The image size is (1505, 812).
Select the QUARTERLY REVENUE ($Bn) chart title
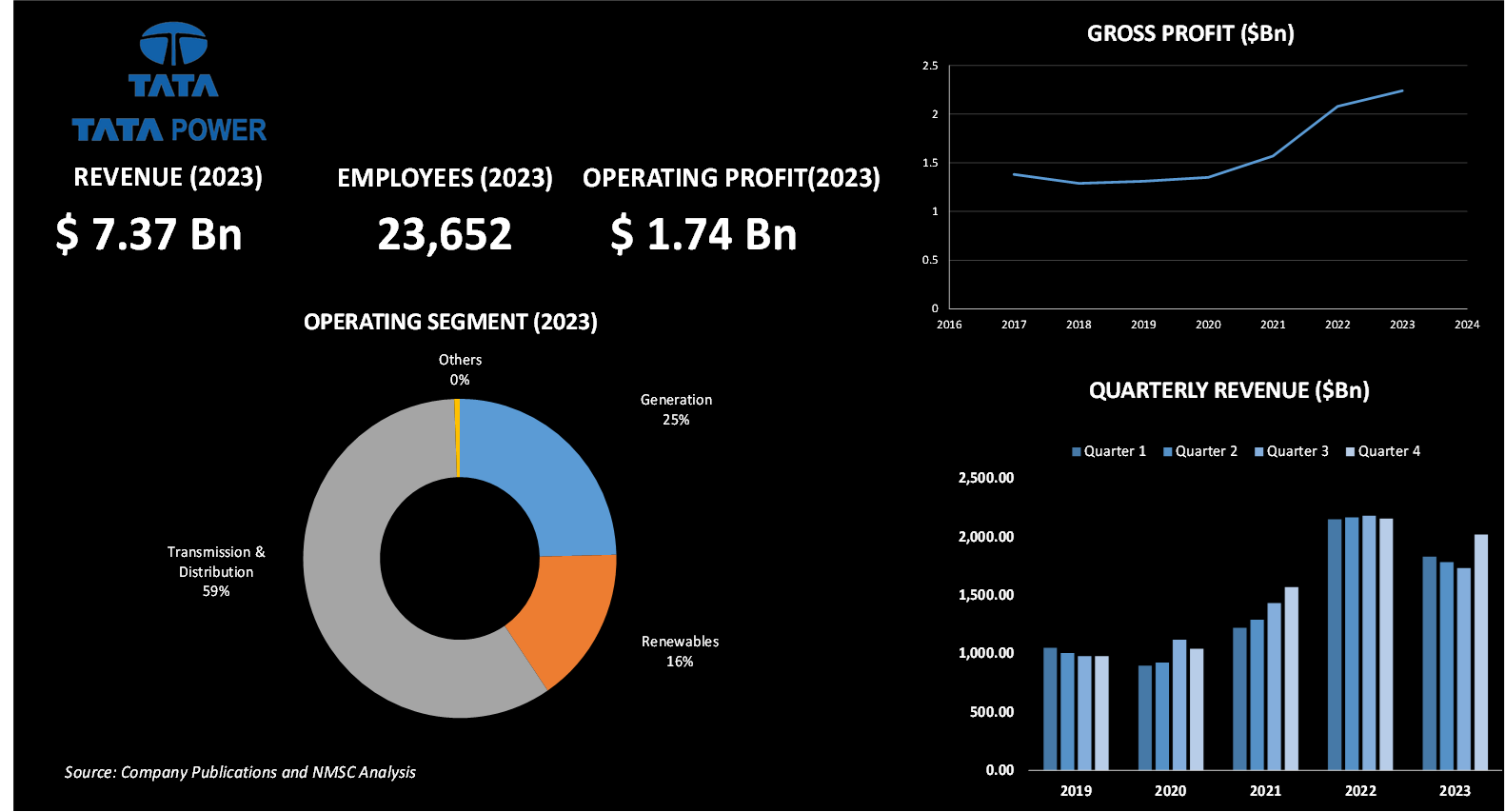(1229, 390)
